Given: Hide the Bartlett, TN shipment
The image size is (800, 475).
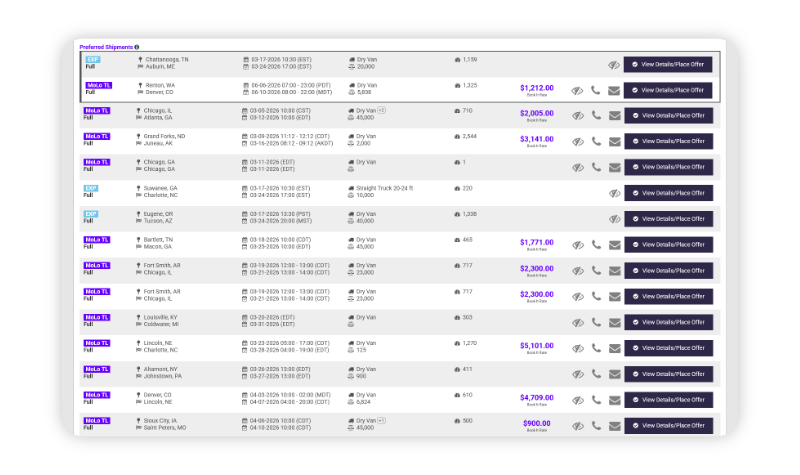Looking at the screenshot, I should click(x=578, y=245).
